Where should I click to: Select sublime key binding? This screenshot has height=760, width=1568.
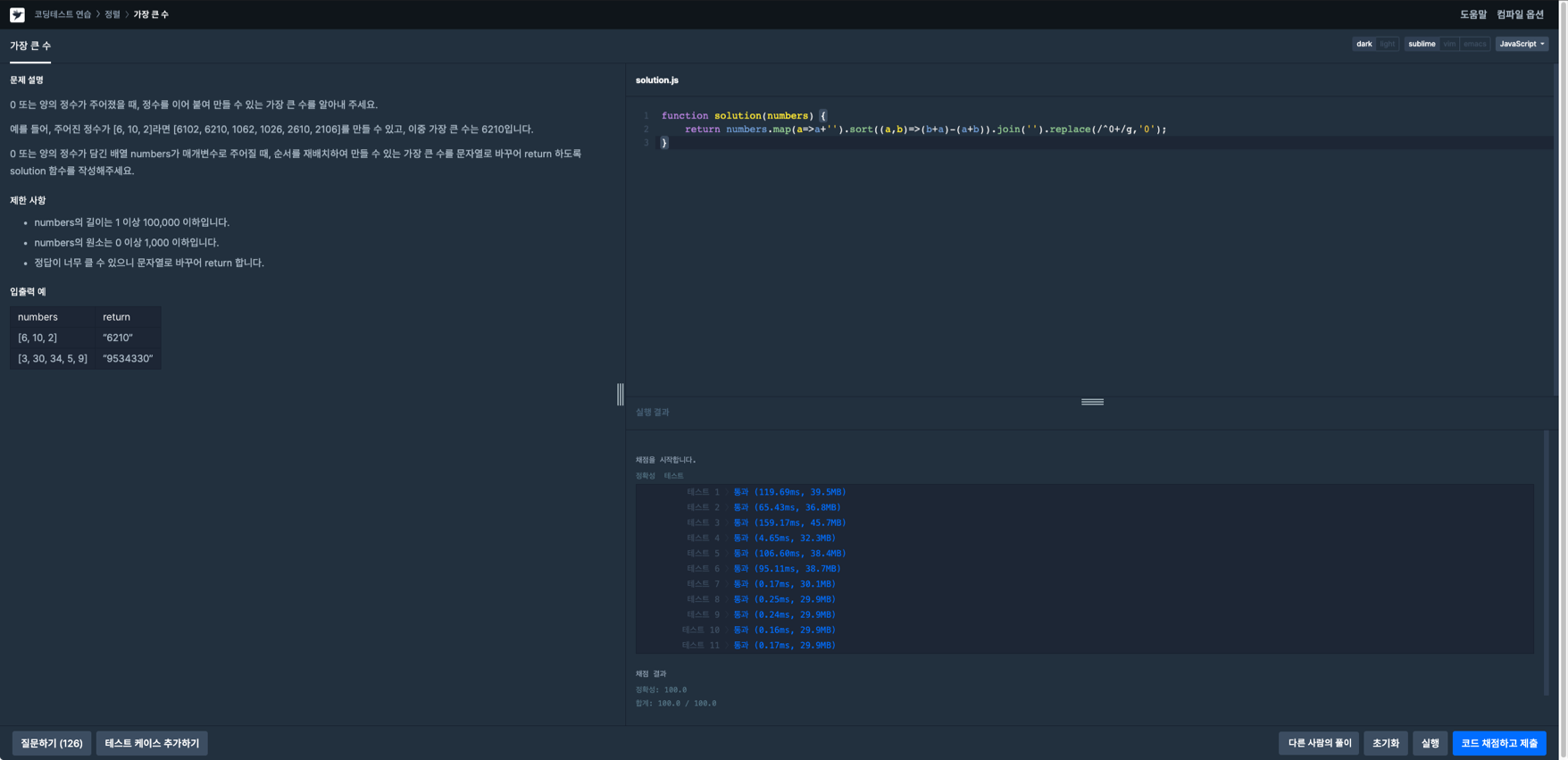1422,44
